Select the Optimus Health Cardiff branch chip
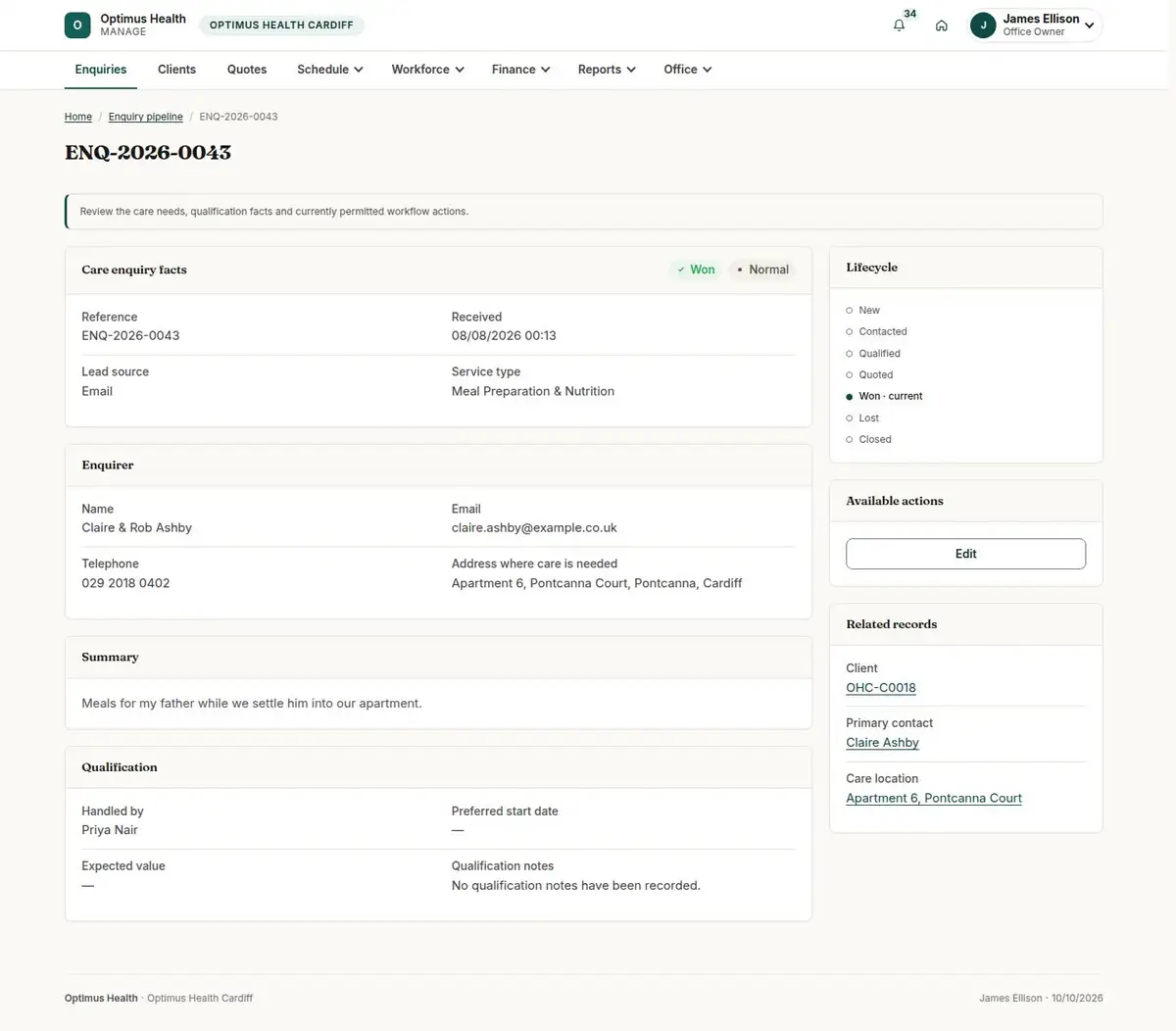1176x1031 pixels. point(281,25)
